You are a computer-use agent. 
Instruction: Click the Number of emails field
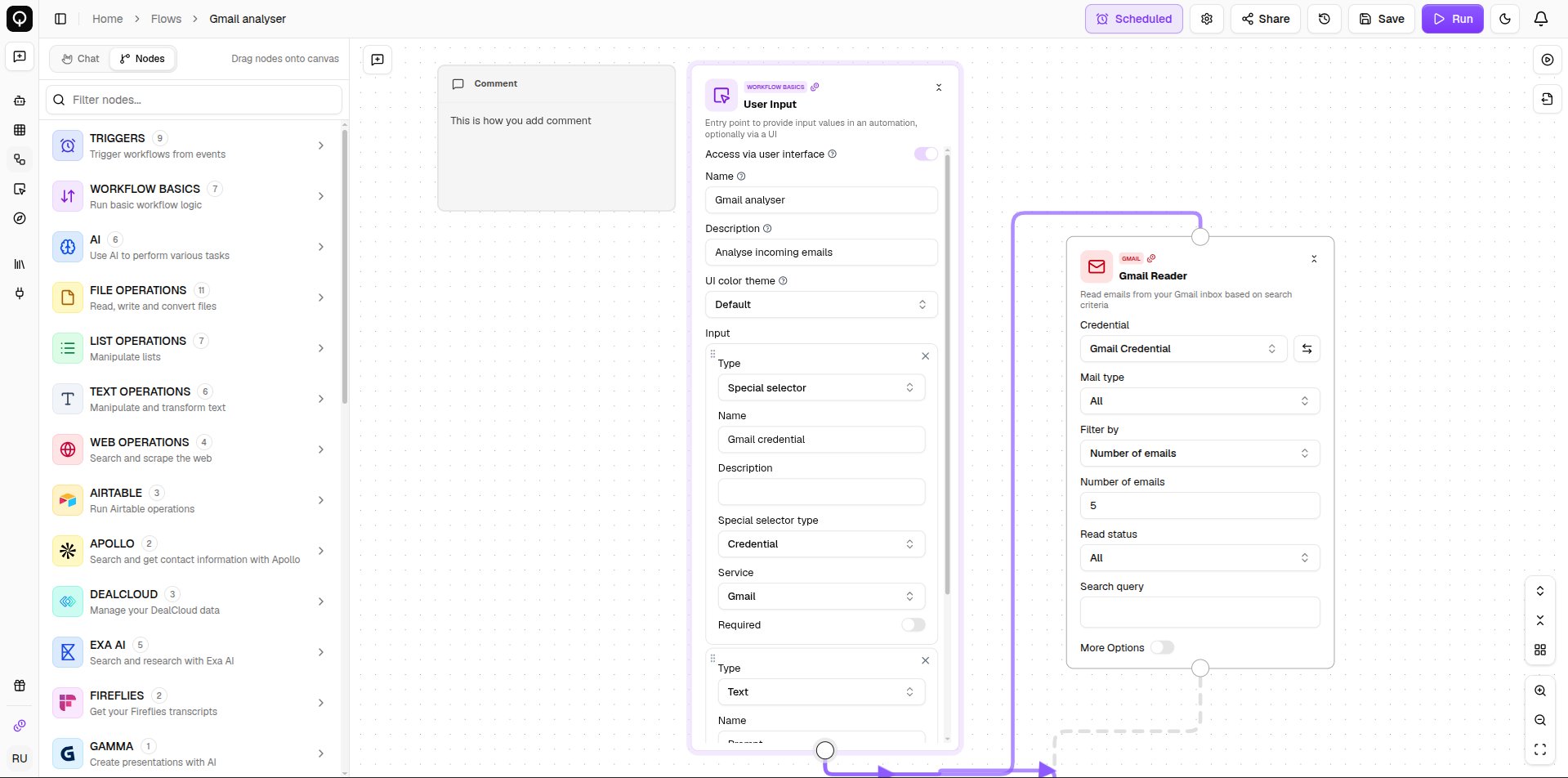click(x=1199, y=505)
